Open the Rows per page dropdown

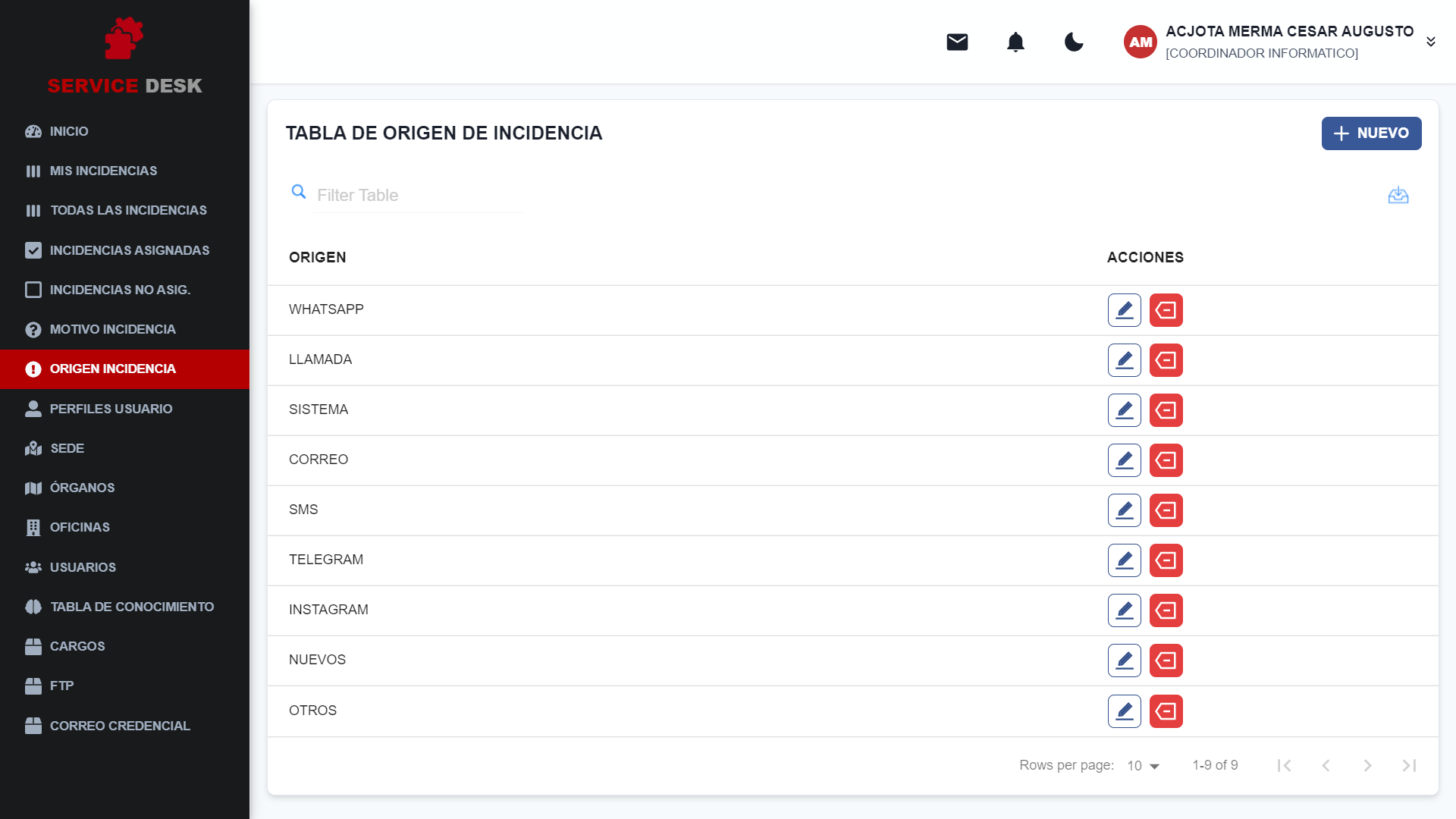[x=1141, y=766]
